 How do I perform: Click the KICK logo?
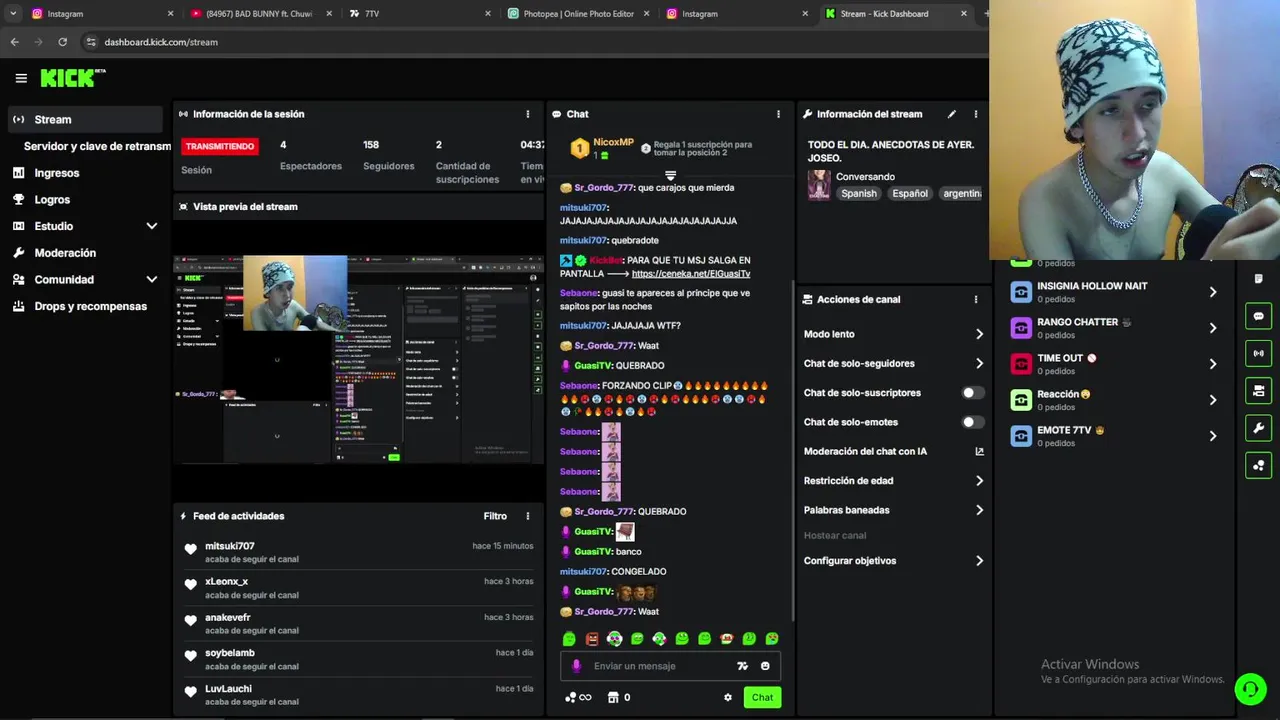coord(72,78)
